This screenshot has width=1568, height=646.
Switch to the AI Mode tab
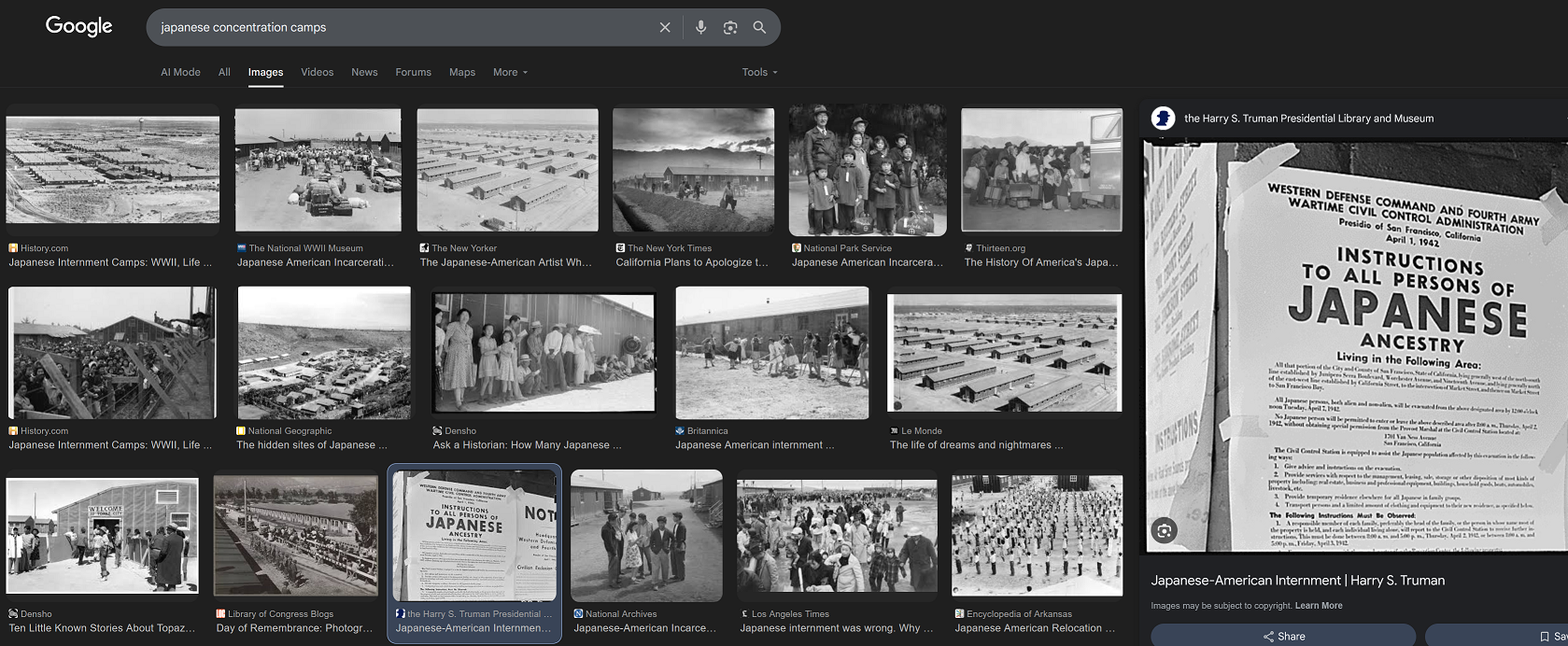click(180, 72)
